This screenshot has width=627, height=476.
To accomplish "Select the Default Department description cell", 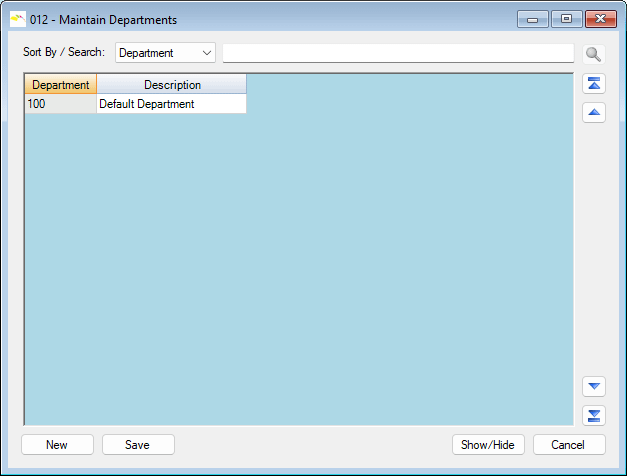I will point(171,104).
